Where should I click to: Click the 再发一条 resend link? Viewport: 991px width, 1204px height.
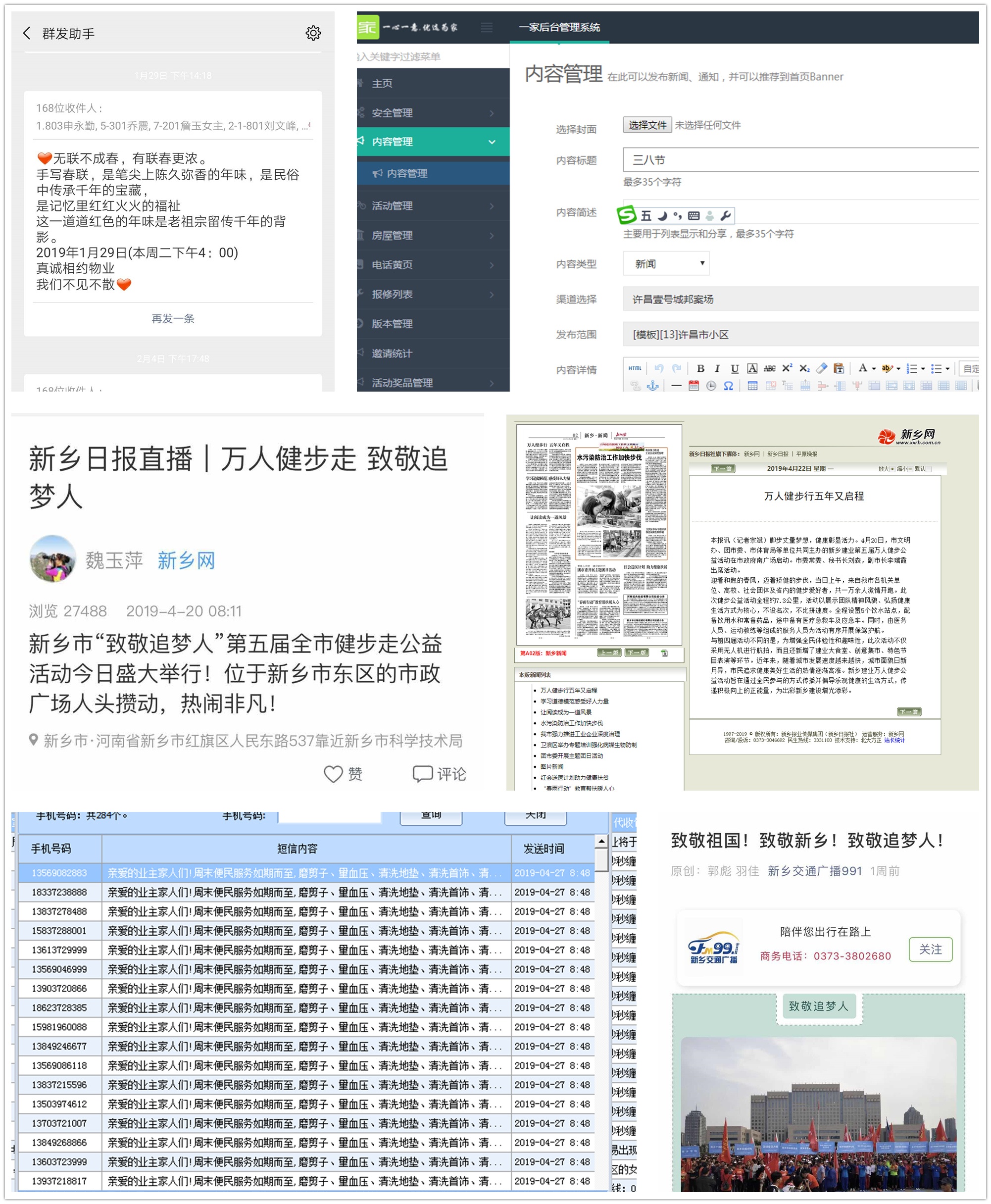[173, 318]
